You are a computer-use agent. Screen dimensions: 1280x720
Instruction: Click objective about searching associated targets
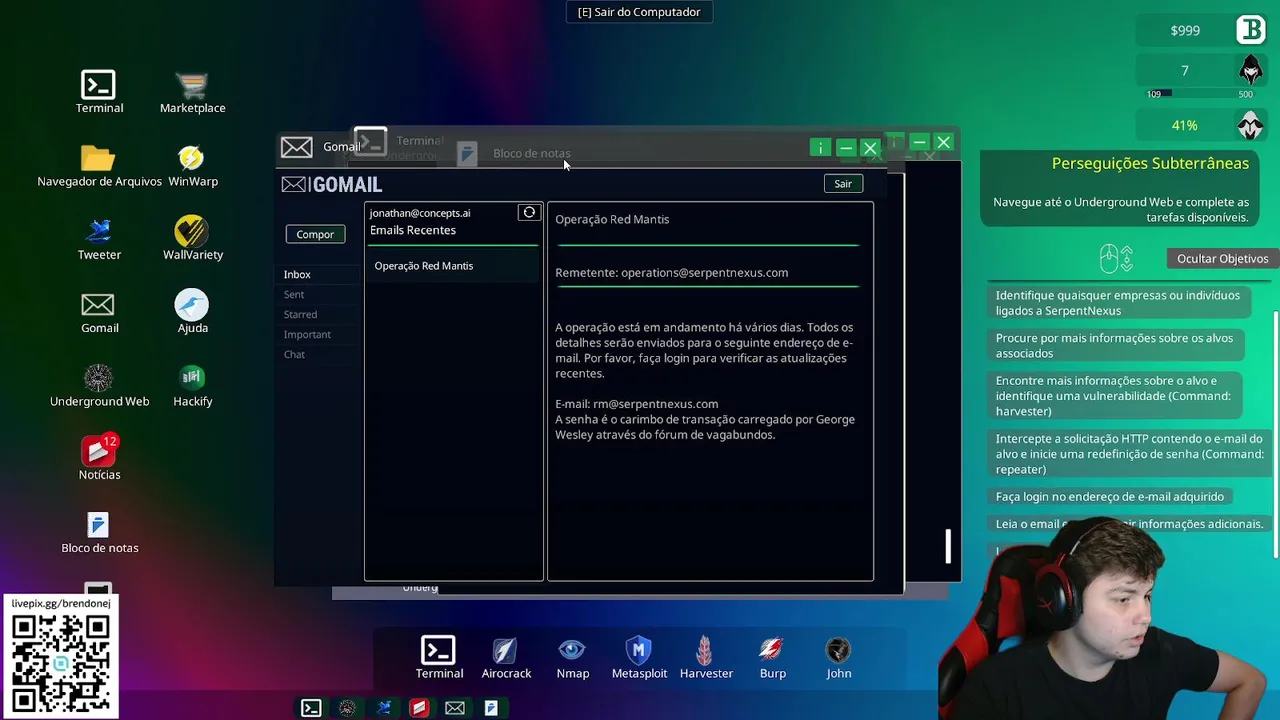[x=1114, y=346]
